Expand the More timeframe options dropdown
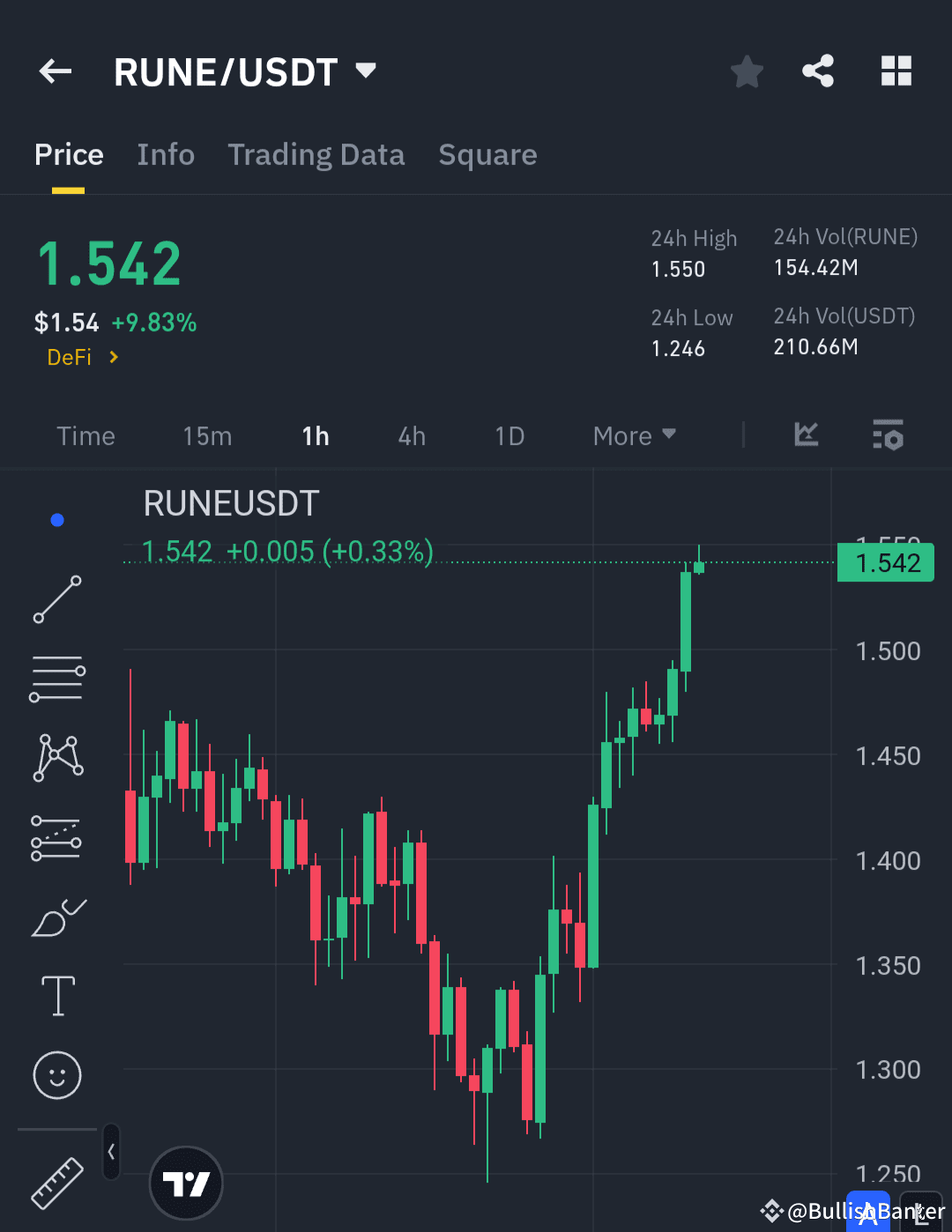 click(633, 435)
